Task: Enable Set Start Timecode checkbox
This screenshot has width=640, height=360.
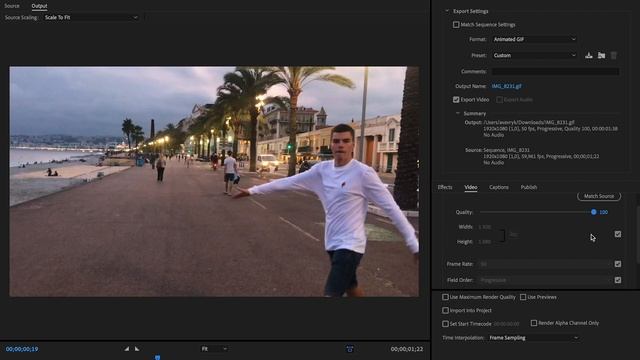Action: (445, 324)
